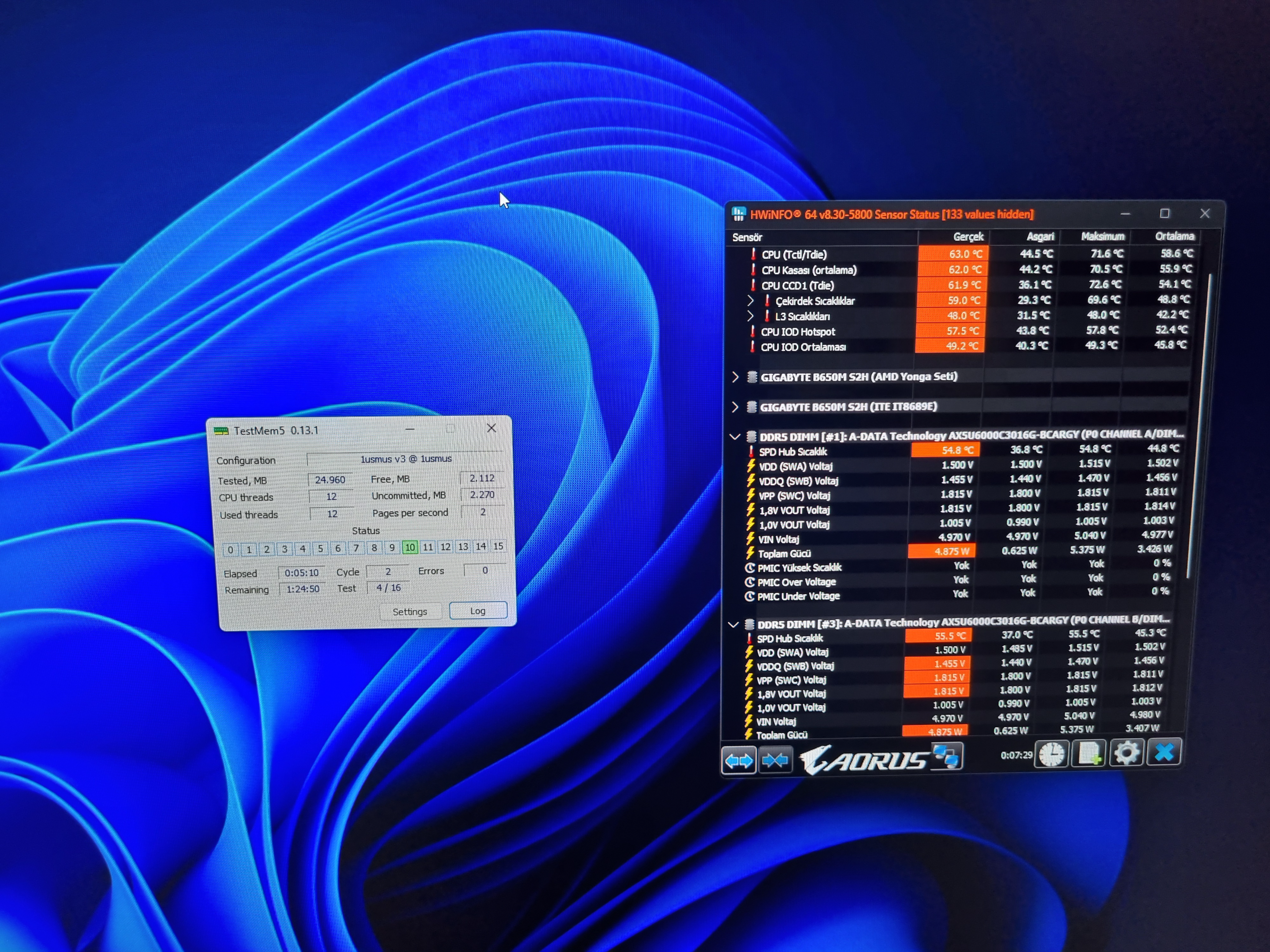This screenshot has width=1270, height=952.
Task: Open the Log in TestMem5
Action: coord(478,610)
